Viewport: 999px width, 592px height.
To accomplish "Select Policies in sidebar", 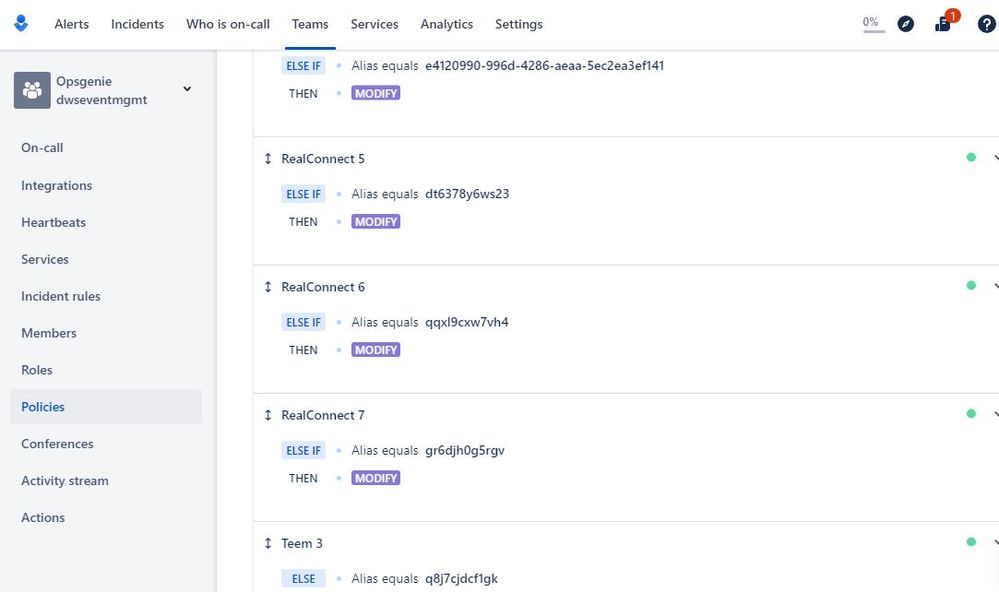I will (x=106, y=407).
